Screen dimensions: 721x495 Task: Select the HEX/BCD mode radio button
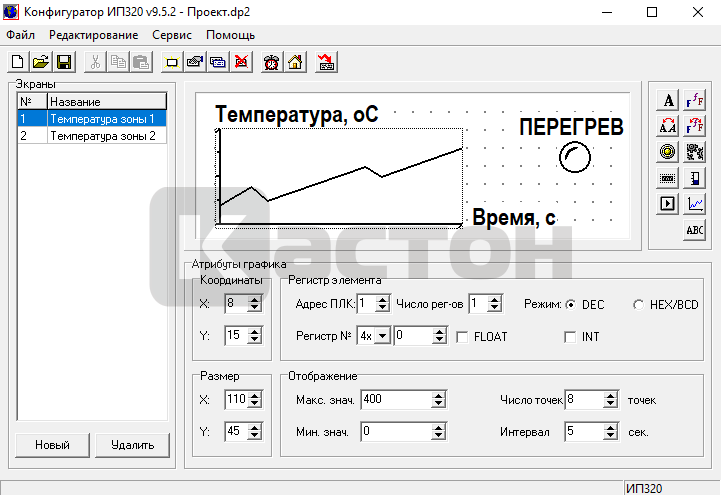pos(639,304)
